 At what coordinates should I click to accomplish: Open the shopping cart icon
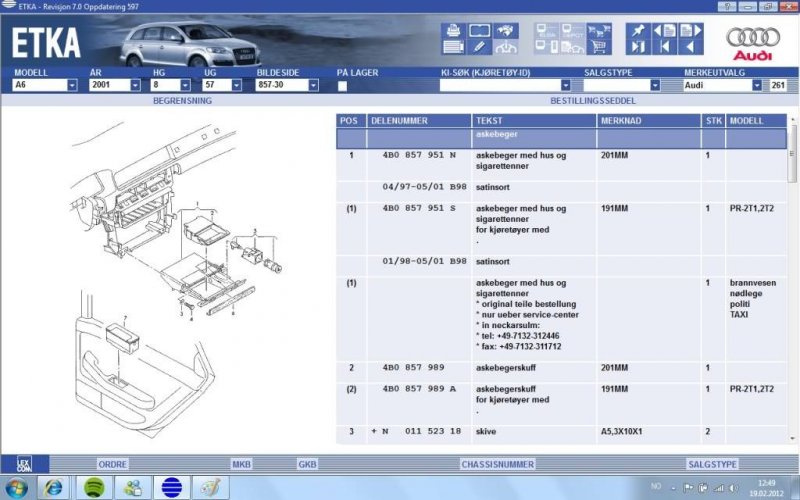pyautogui.click(x=600, y=46)
